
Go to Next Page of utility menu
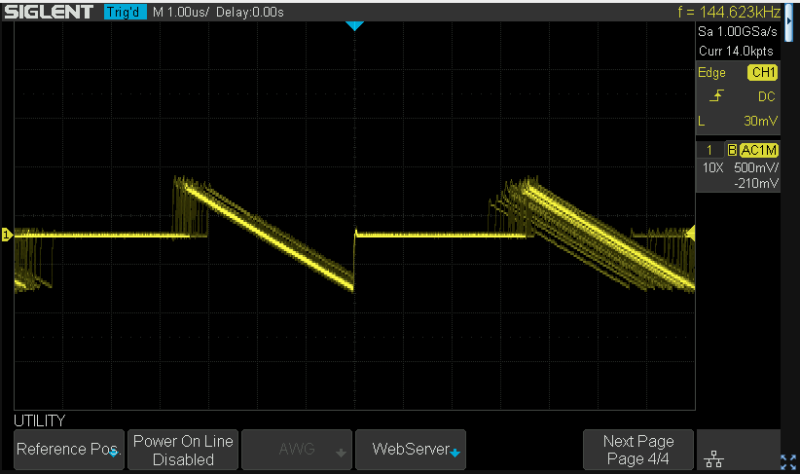coord(638,450)
